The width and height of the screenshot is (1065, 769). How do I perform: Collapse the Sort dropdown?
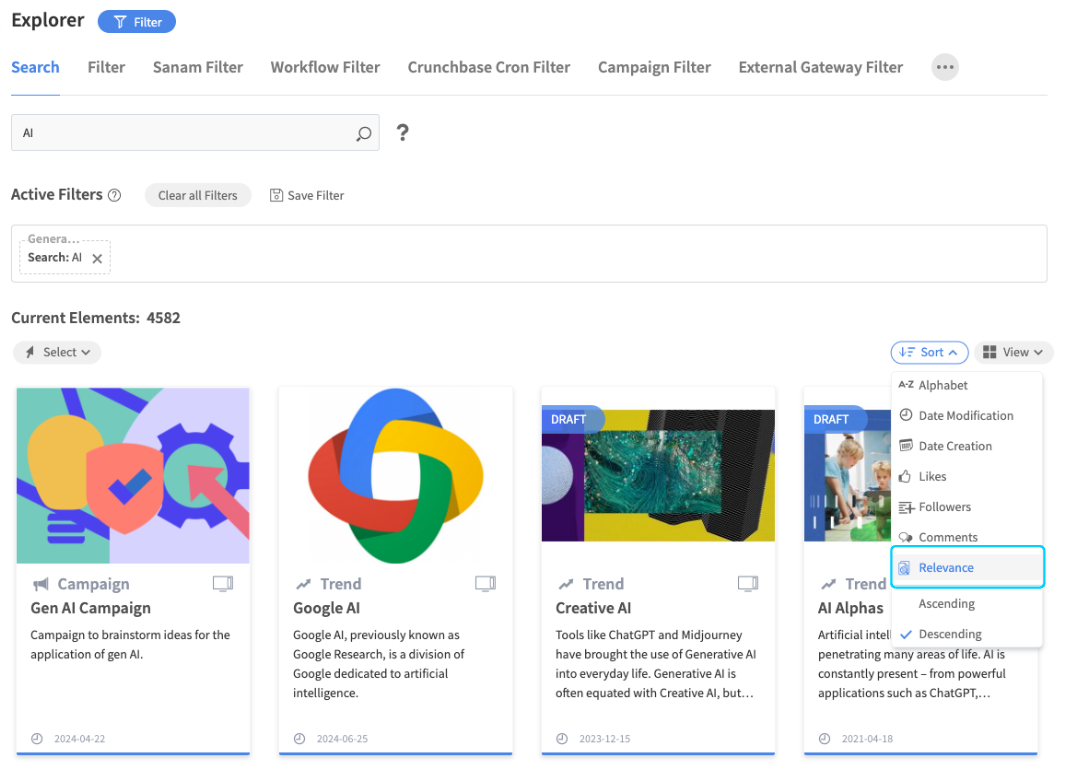(x=929, y=352)
